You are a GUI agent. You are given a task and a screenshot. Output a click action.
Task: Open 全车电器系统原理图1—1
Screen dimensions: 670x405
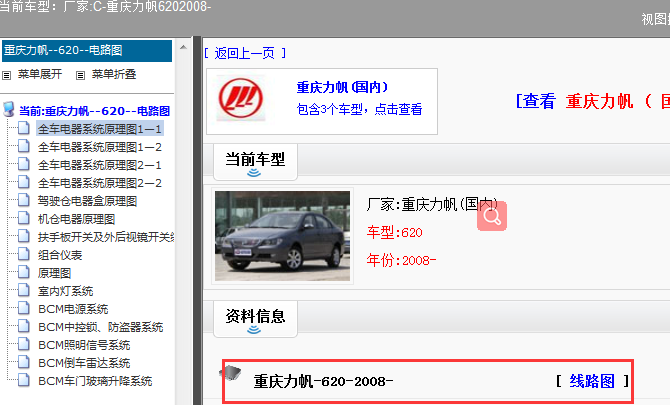pyautogui.click(x=100, y=129)
